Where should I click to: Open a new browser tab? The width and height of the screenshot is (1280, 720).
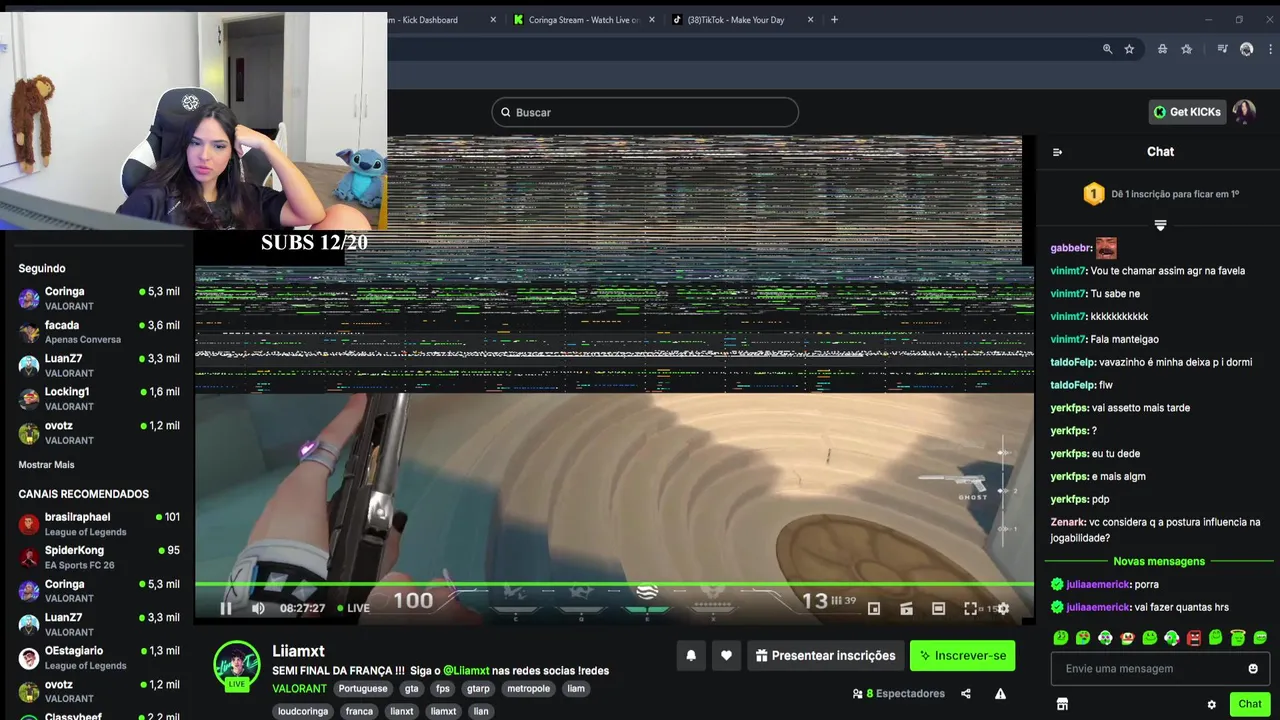pyautogui.click(x=834, y=20)
